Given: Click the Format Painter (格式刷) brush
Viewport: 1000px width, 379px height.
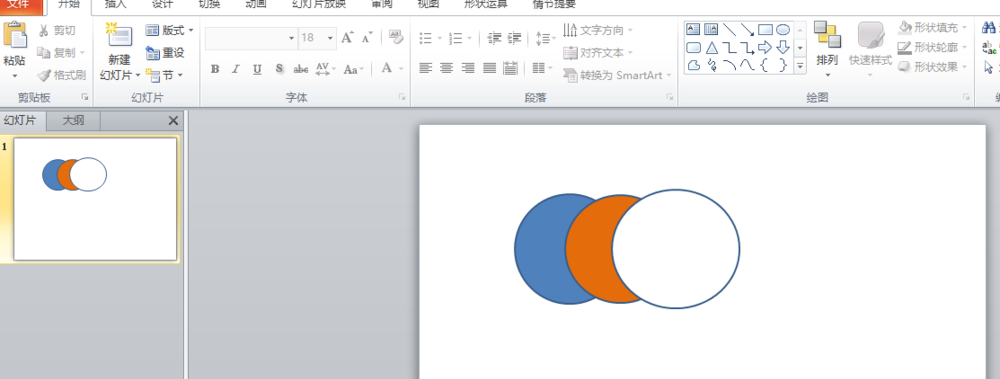Looking at the screenshot, I should tap(44, 75).
